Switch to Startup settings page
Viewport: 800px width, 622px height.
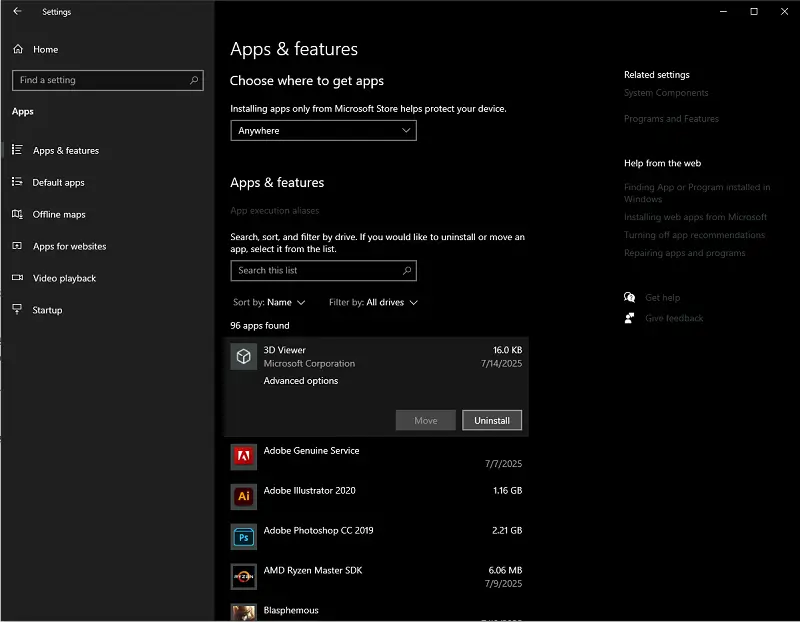coord(47,311)
